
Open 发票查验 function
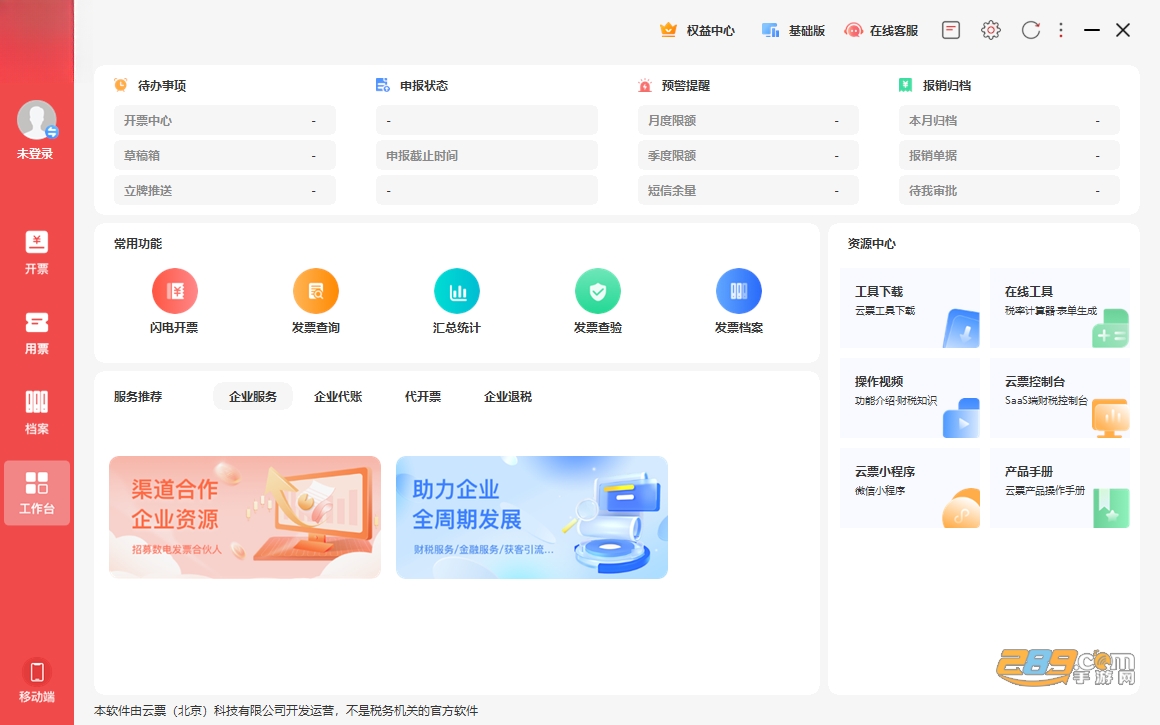coord(598,301)
